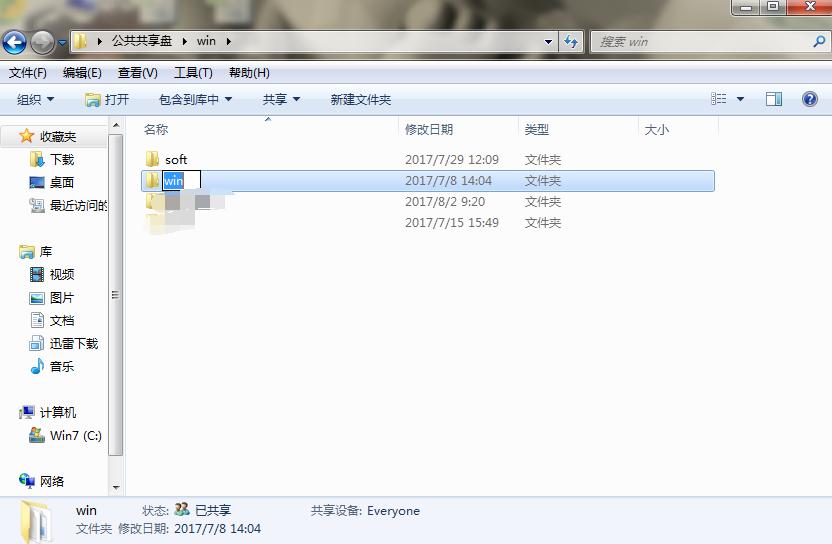The image size is (832, 544).
Task: Open 桌面 in favorites
Action: click(x=62, y=183)
